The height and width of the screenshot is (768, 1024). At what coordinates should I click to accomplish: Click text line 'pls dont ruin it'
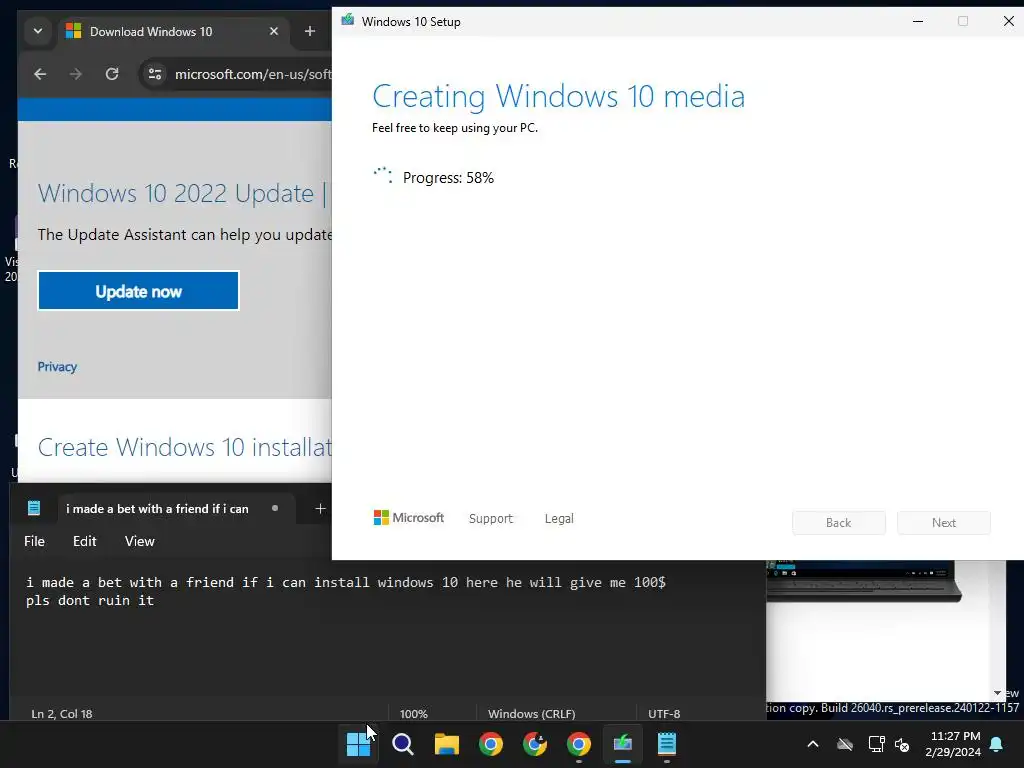tap(90, 600)
